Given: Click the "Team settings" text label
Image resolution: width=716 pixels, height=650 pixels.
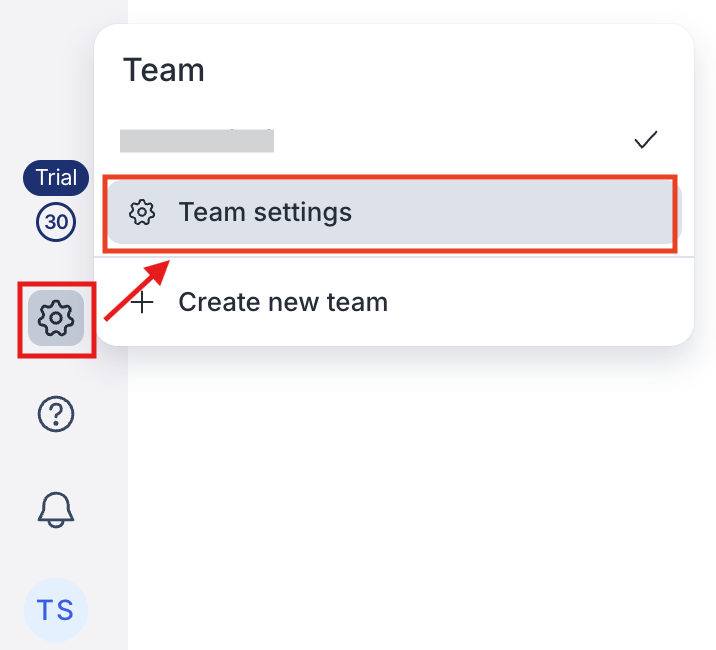Looking at the screenshot, I should point(265,212).
